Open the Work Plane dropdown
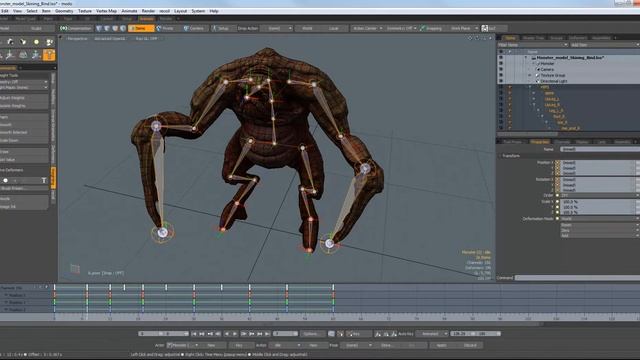The width and height of the screenshot is (640, 360). pyautogui.click(x=463, y=28)
